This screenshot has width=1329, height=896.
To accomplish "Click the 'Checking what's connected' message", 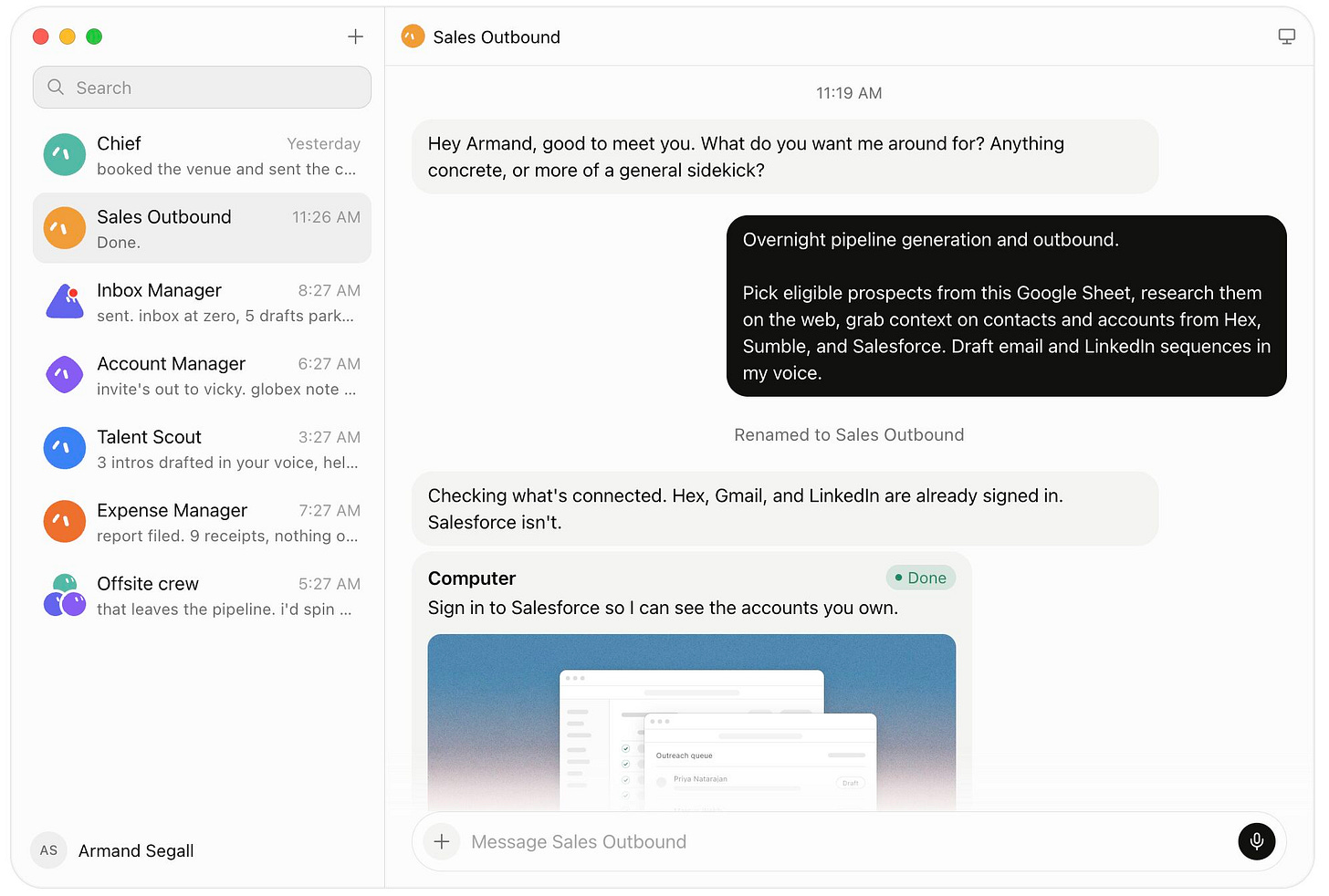I will click(x=785, y=509).
